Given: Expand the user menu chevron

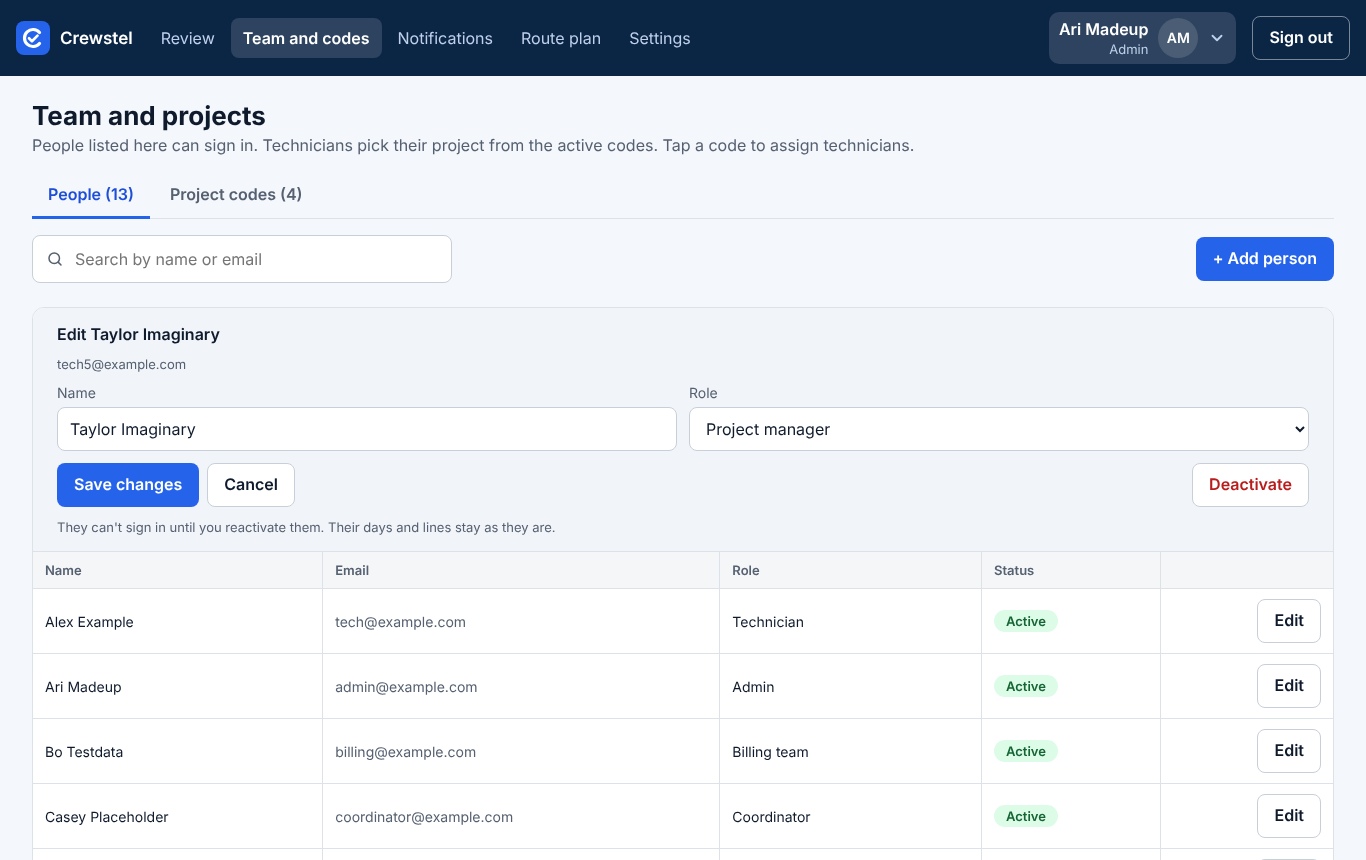Looking at the screenshot, I should [1217, 38].
